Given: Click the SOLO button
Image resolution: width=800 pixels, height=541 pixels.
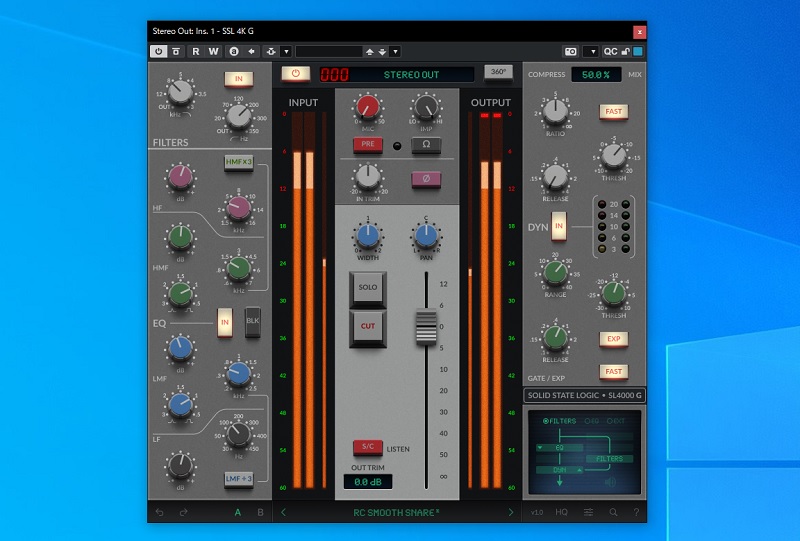Looking at the screenshot, I should pyautogui.click(x=367, y=287).
